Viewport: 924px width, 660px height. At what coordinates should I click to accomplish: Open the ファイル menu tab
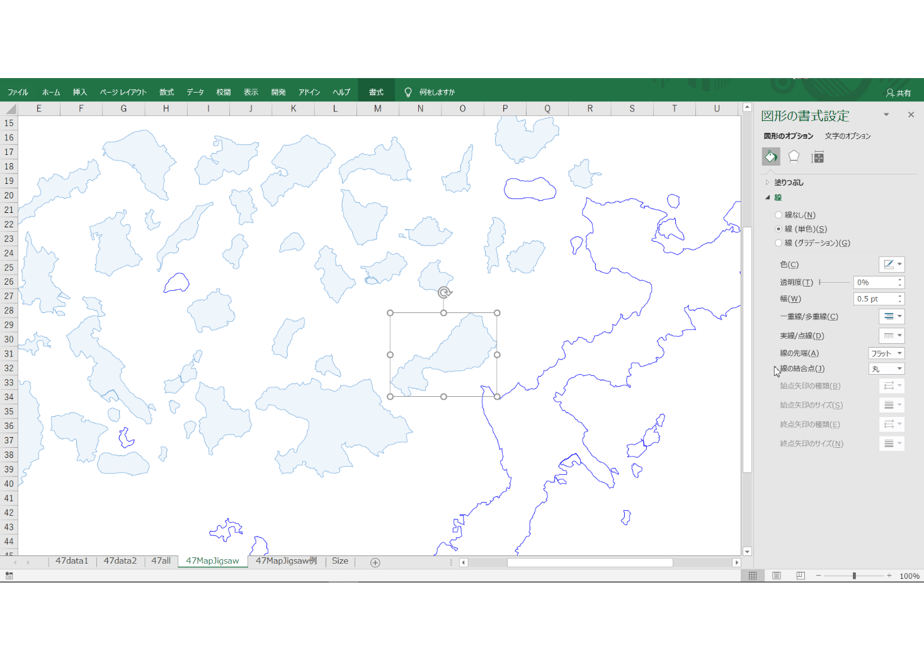tap(18, 93)
